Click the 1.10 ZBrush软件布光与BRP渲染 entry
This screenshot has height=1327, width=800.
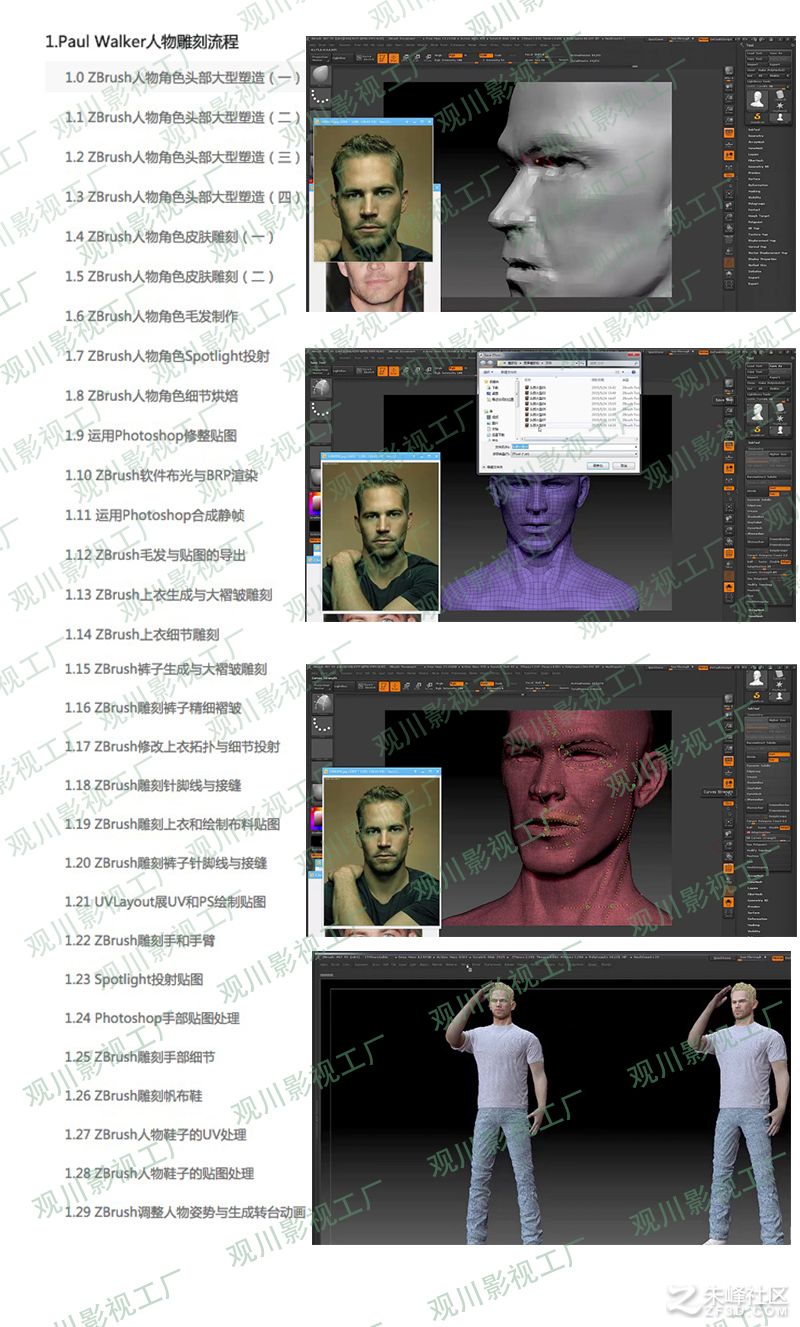click(161, 476)
